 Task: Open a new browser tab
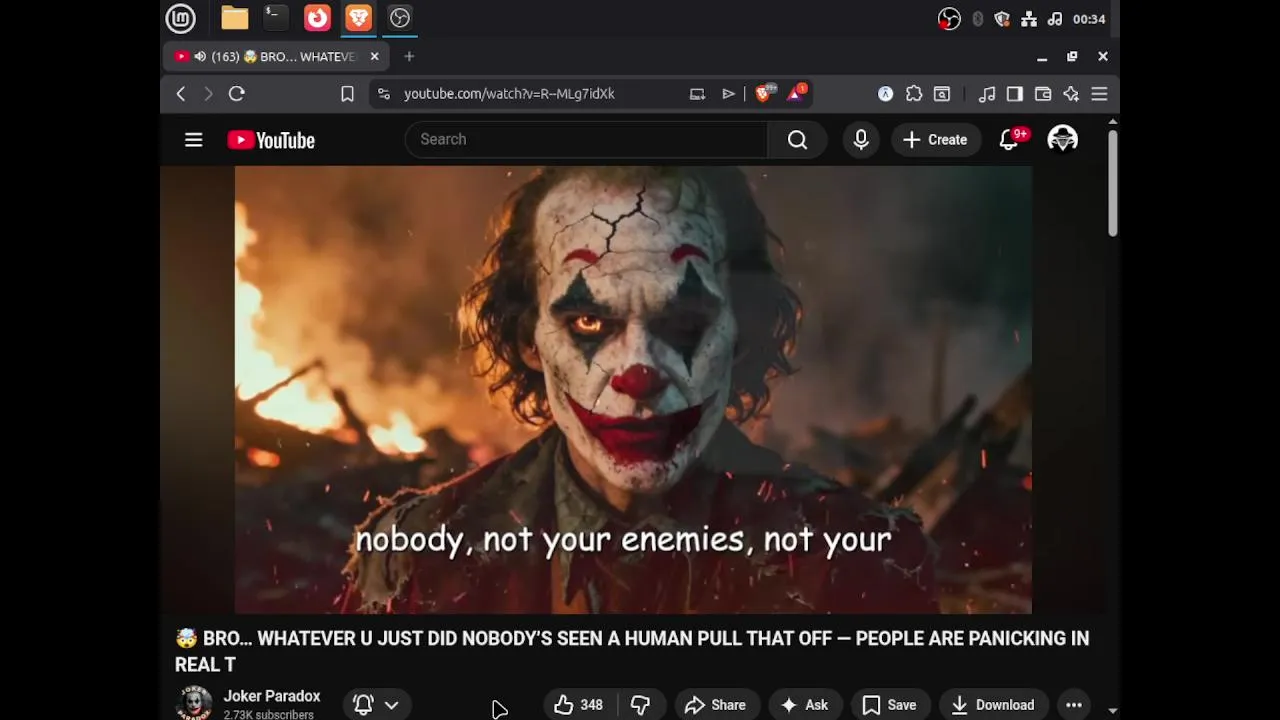click(409, 57)
